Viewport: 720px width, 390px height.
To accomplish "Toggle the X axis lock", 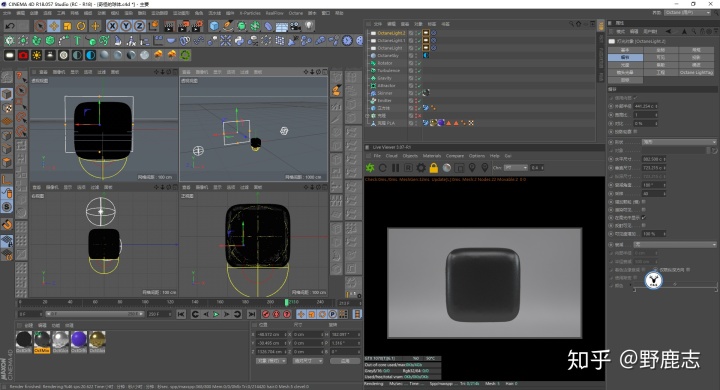I will tap(112, 26).
